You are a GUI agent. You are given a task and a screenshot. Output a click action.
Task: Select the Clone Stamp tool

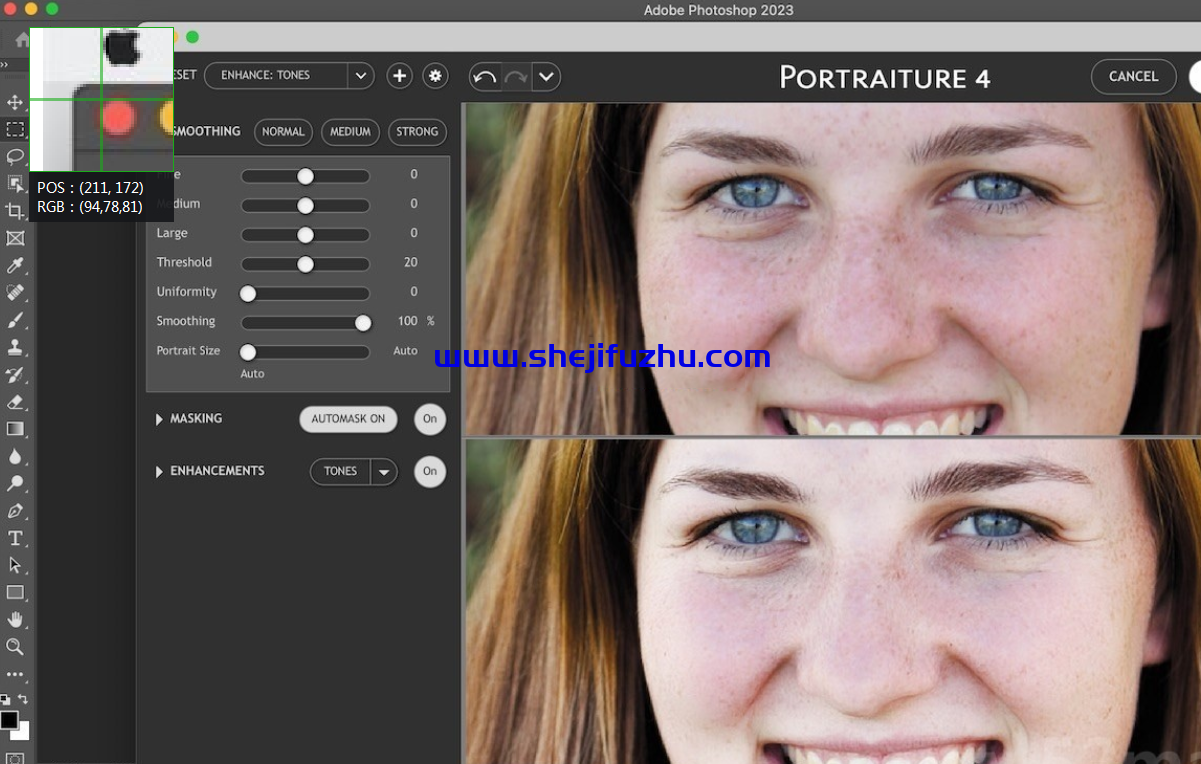point(15,347)
